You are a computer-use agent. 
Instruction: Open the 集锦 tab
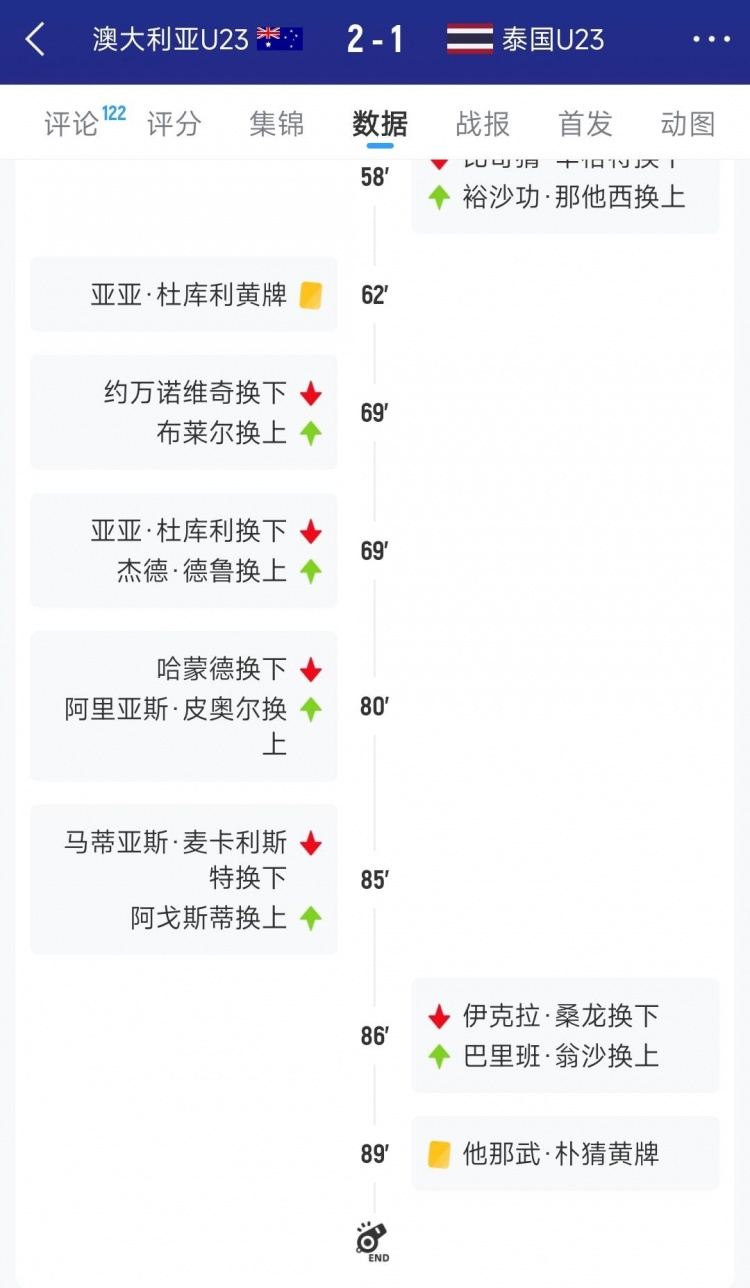pyautogui.click(x=277, y=124)
